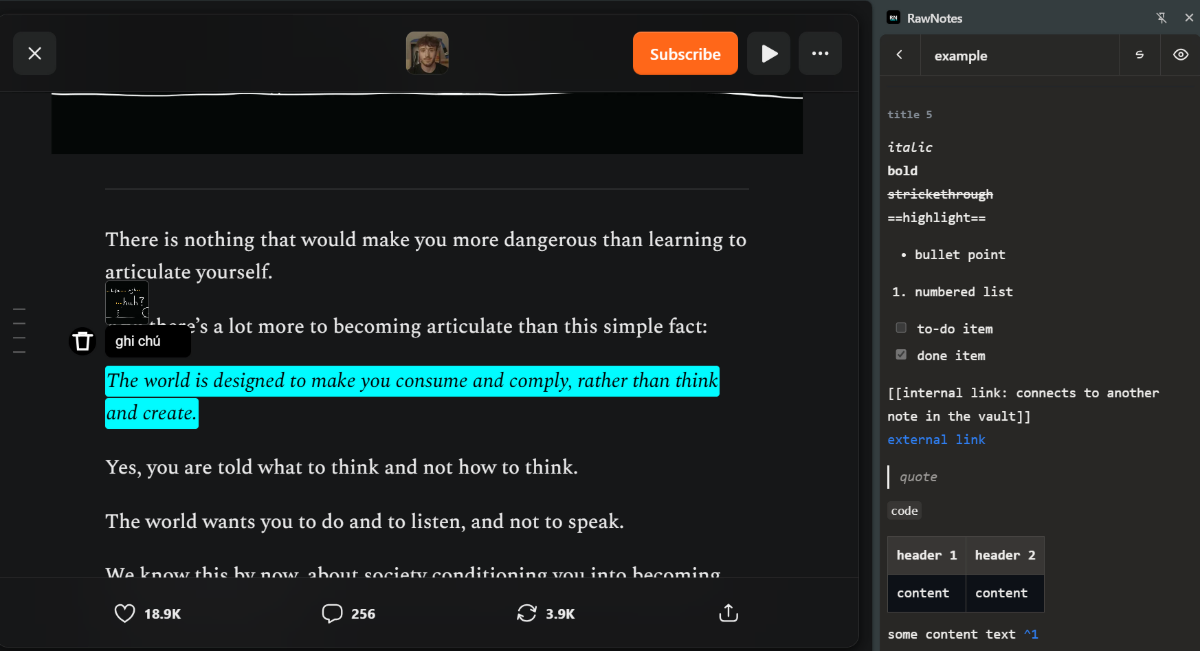Open the author's profile avatar
This screenshot has height=651, width=1200.
pos(427,53)
